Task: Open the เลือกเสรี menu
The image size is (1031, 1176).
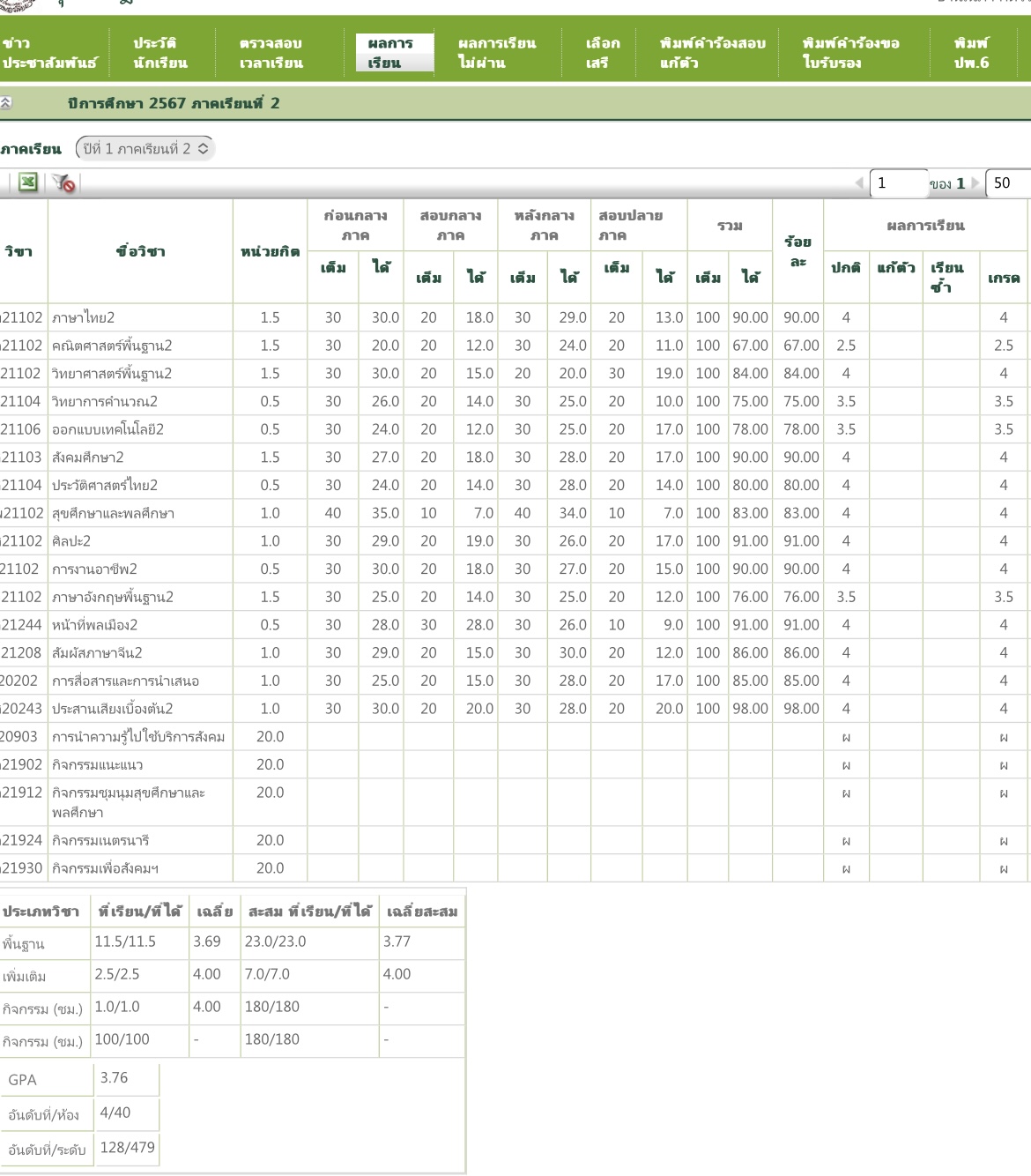Action: tap(603, 53)
